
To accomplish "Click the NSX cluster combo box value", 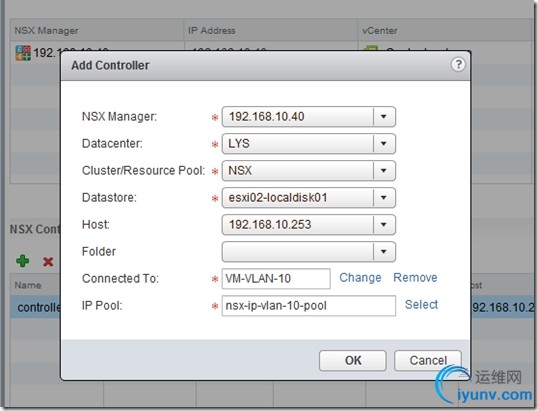I will point(240,171).
